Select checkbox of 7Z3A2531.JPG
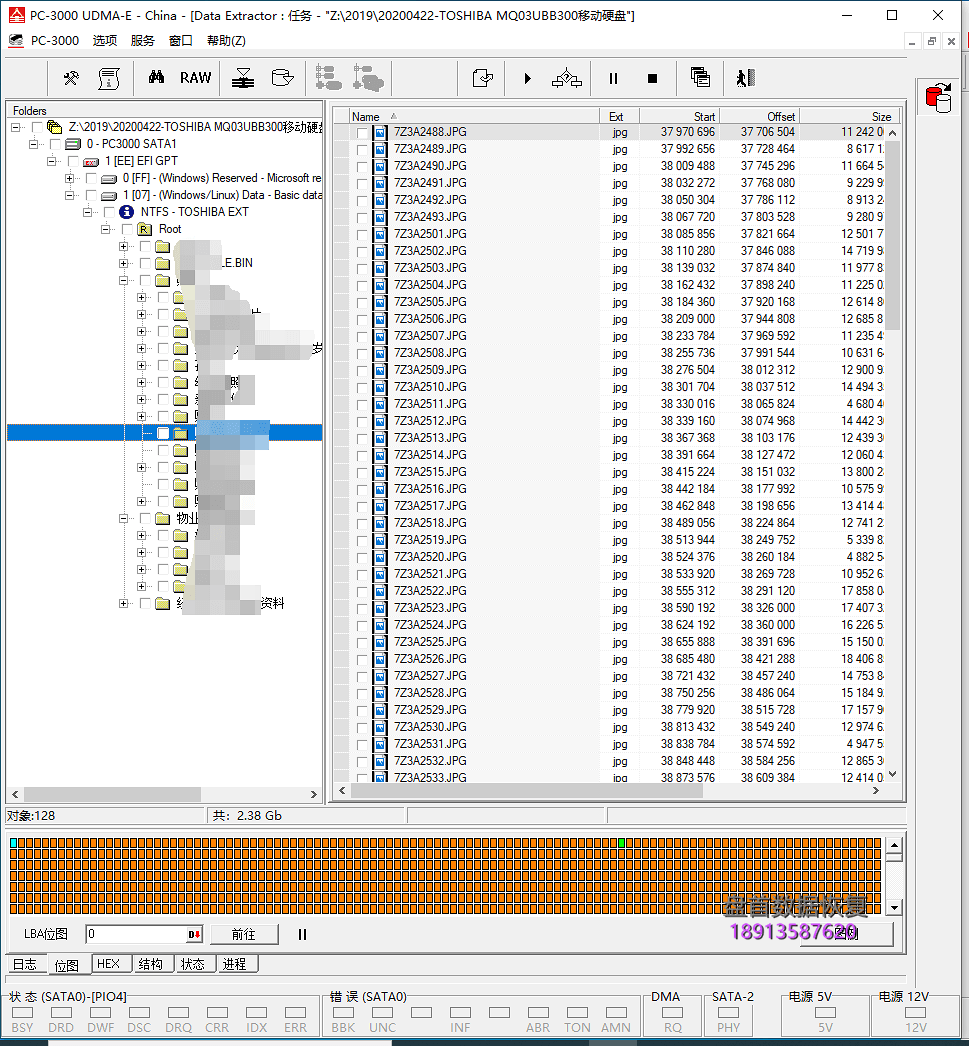This screenshot has height=1046, width=969. coord(361,744)
